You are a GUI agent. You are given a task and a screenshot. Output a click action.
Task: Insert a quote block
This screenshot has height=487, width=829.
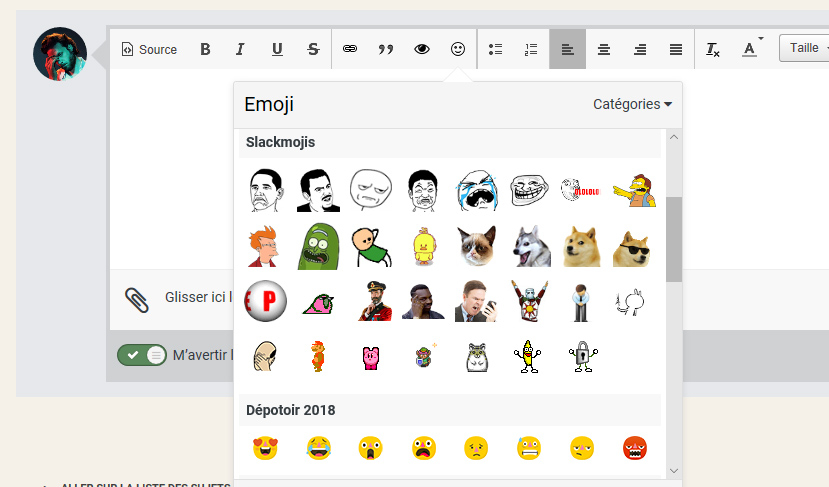pyautogui.click(x=386, y=49)
